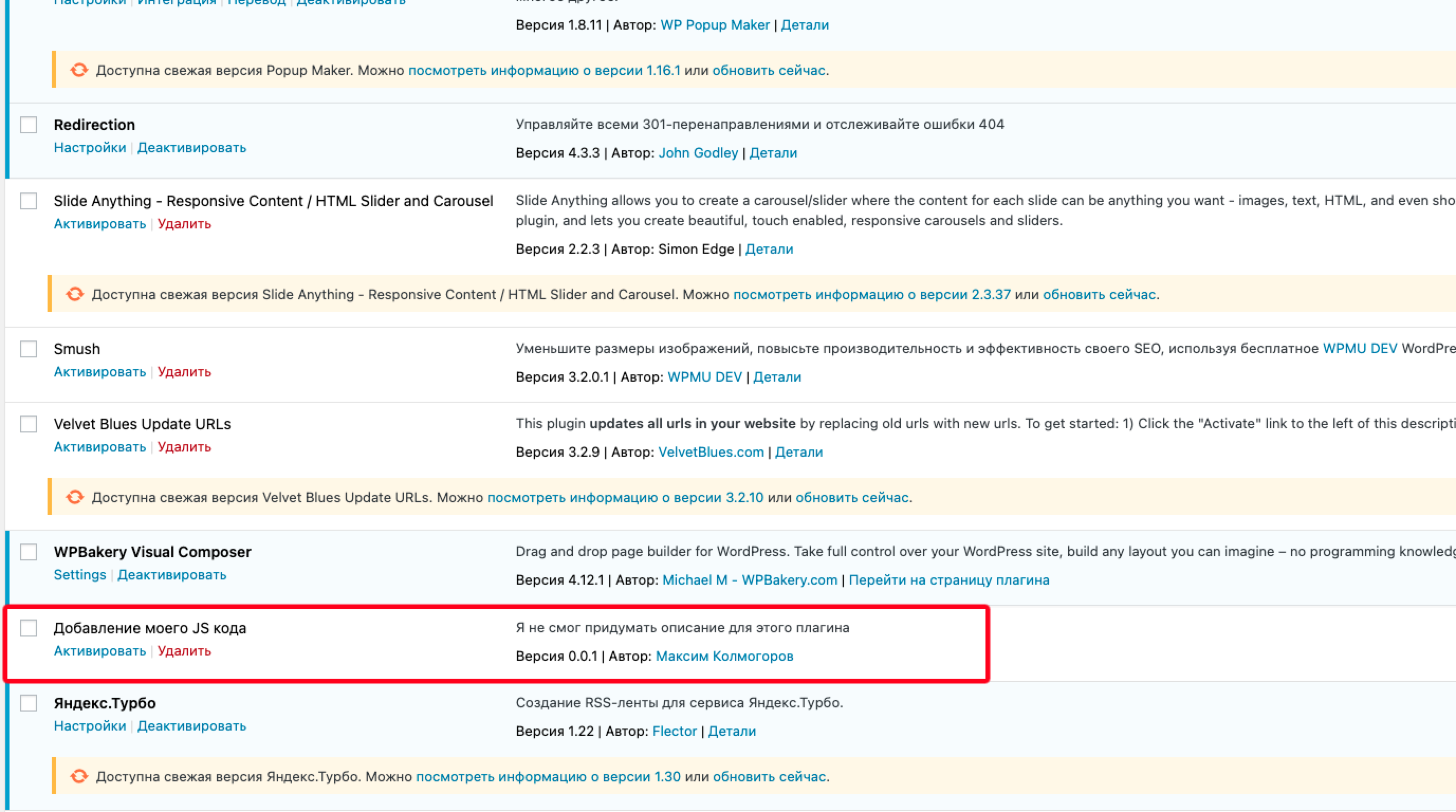1456x812 pixels.
Task: Check the Redirection plugin checkbox
Action: 29,125
